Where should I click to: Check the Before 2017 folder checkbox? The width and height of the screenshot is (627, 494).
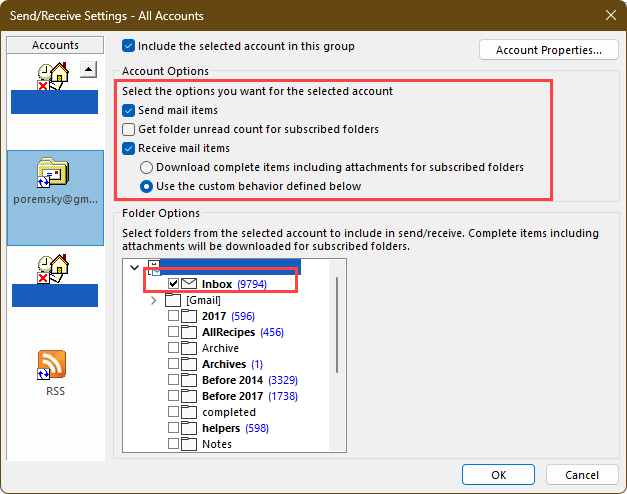(x=173, y=396)
